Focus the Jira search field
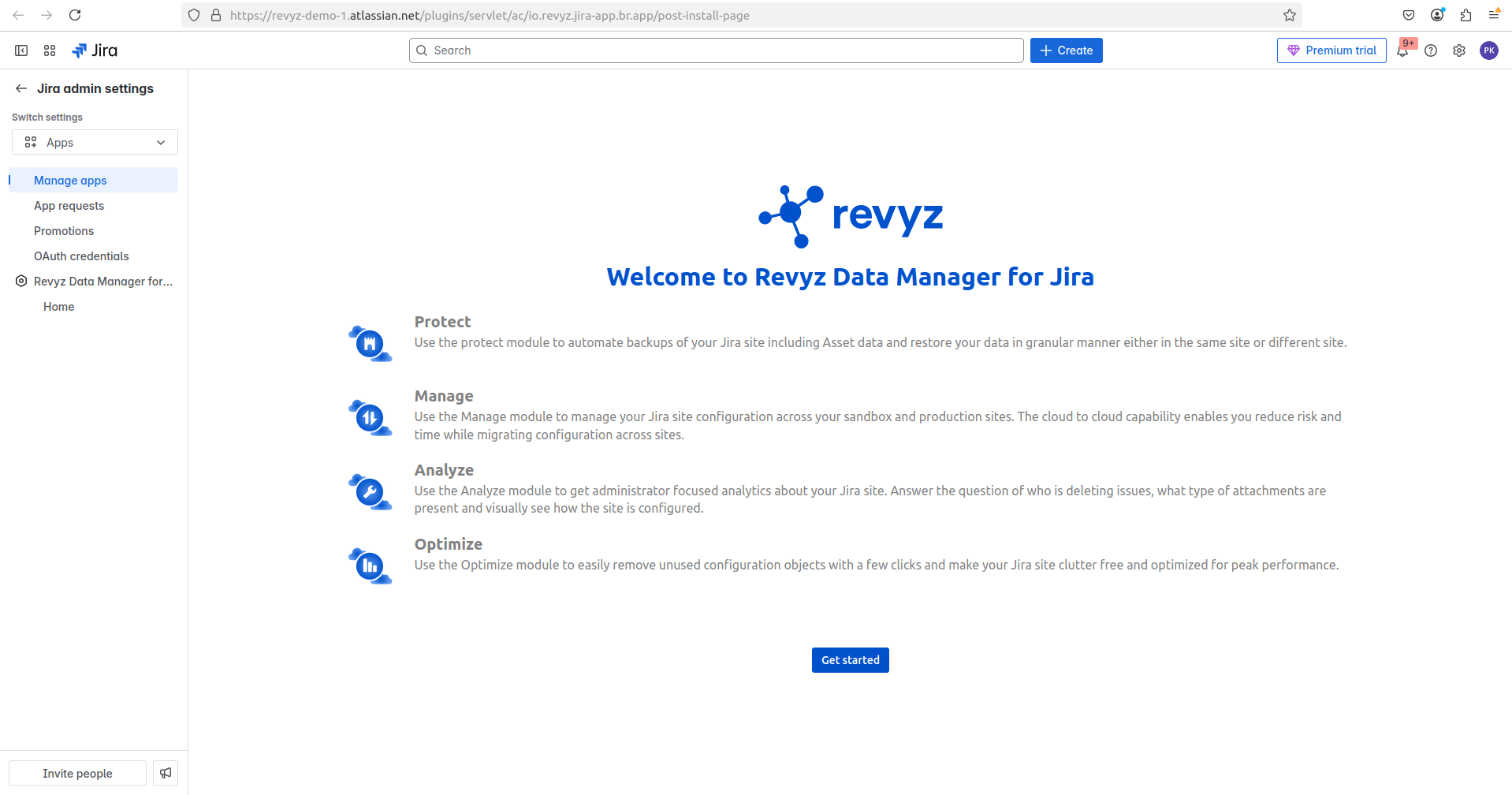 tap(716, 50)
